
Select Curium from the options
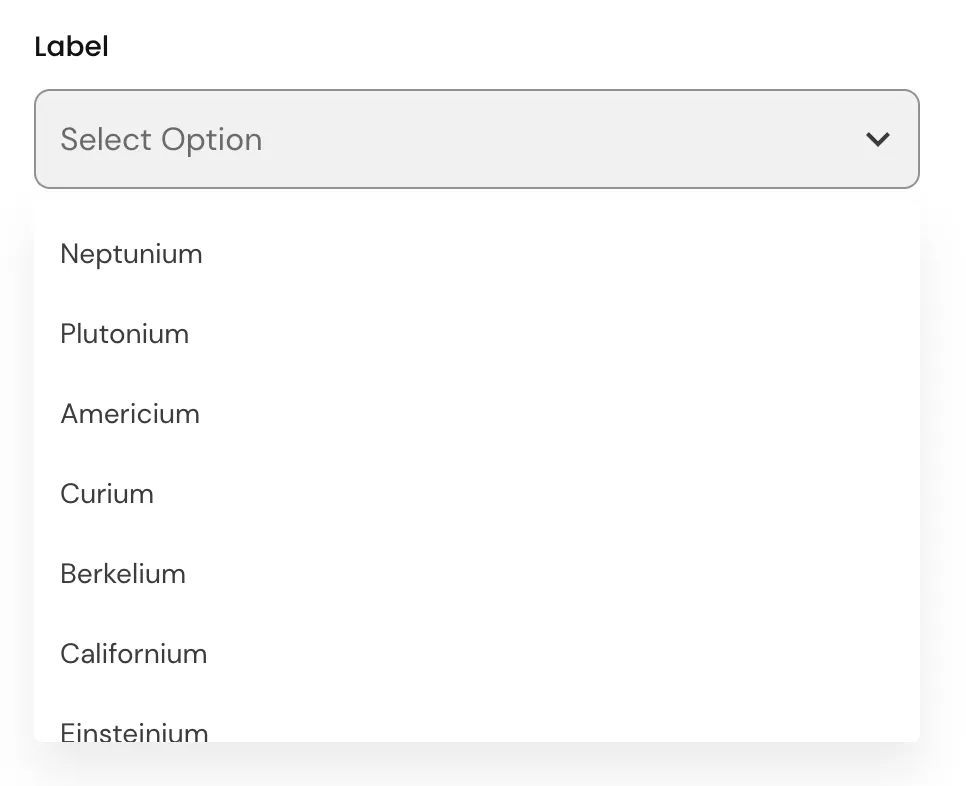[x=107, y=494]
